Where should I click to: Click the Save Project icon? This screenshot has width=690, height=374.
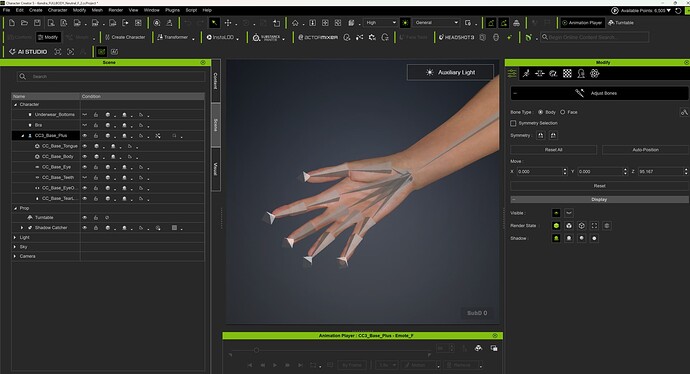37,22
